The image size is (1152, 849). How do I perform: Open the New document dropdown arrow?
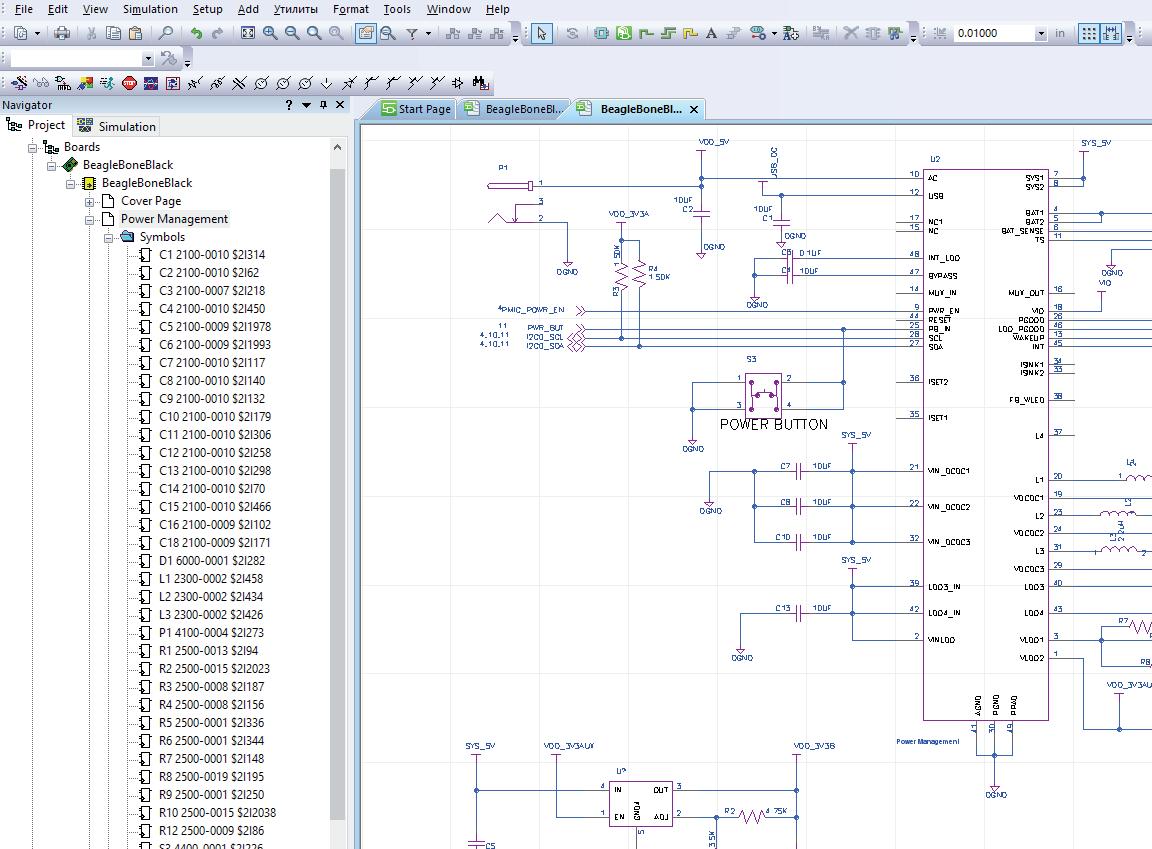(37, 33)
